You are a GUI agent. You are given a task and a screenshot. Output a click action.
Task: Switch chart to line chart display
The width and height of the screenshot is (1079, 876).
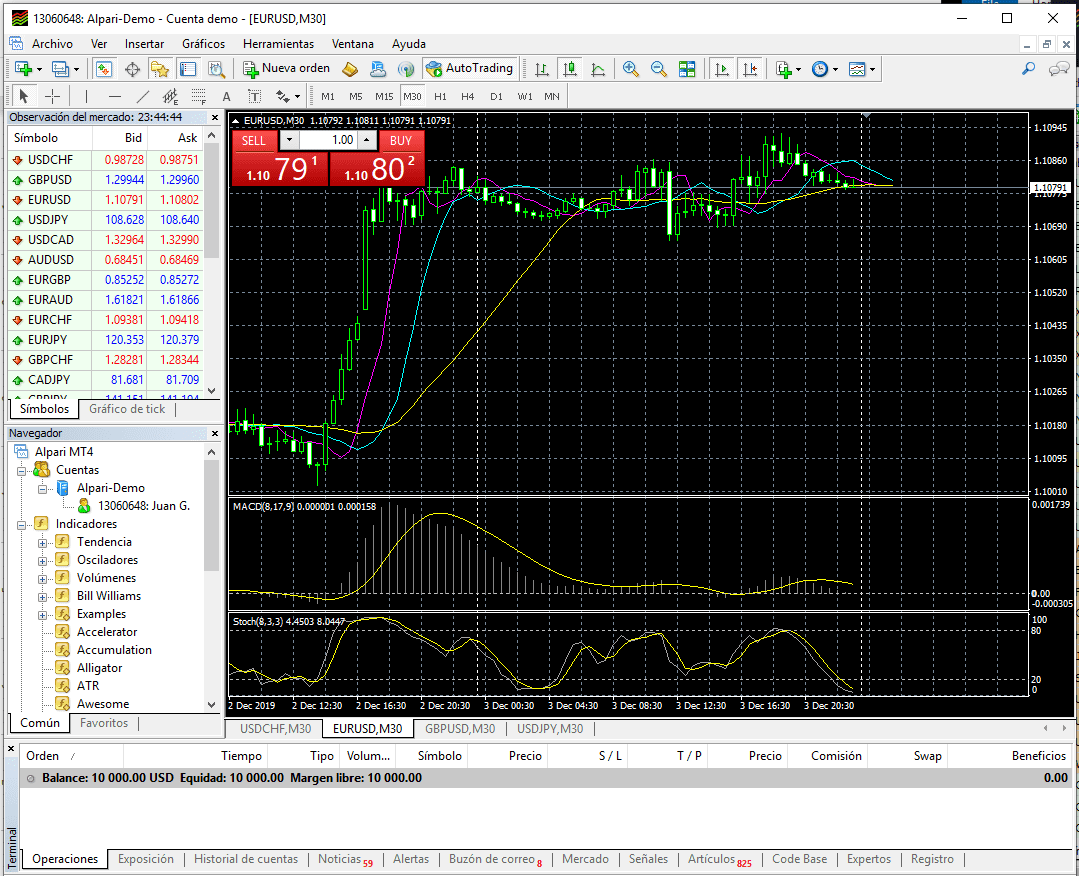click(598, 69)
